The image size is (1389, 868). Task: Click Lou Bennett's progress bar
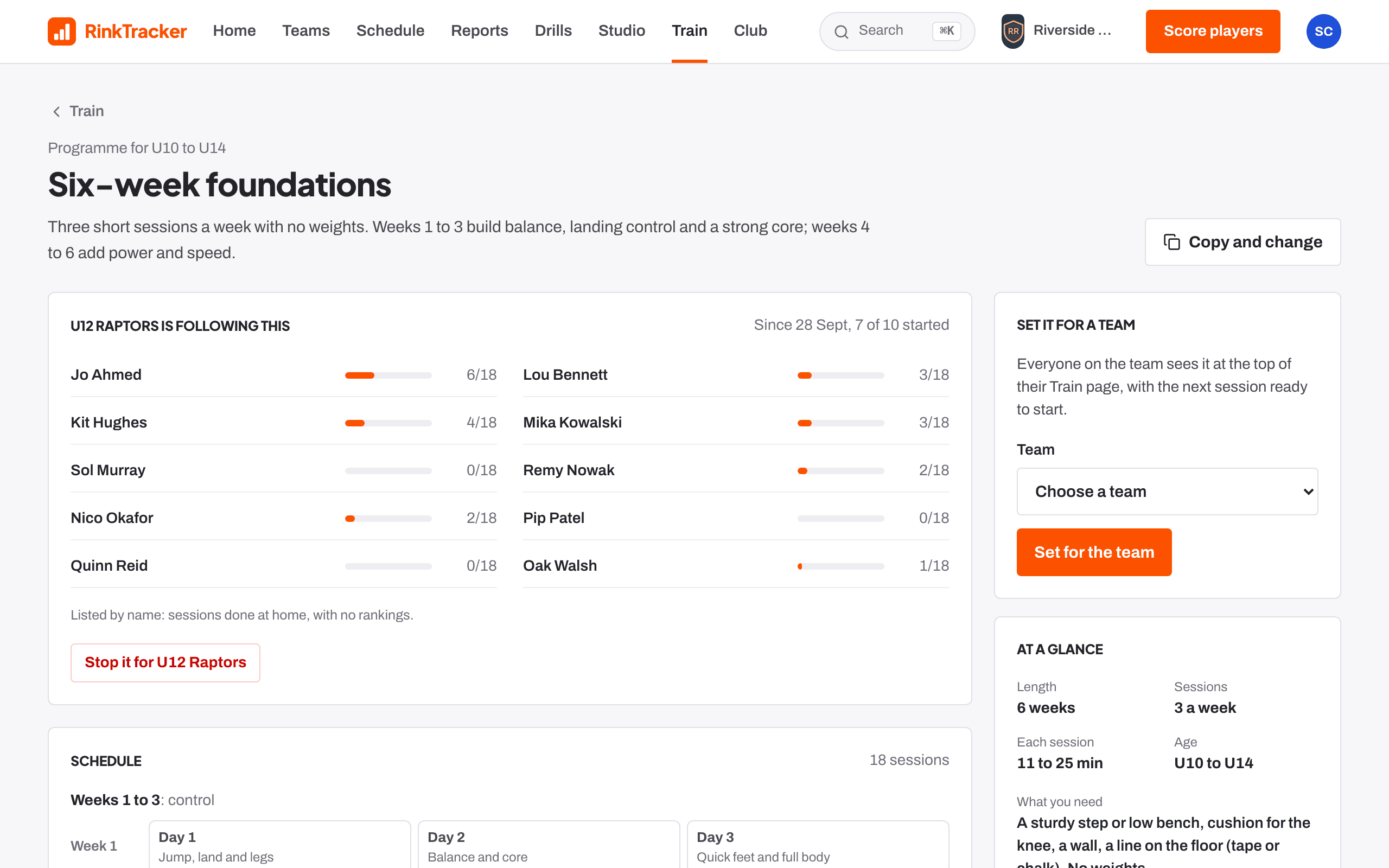click(x=840, y=375)
